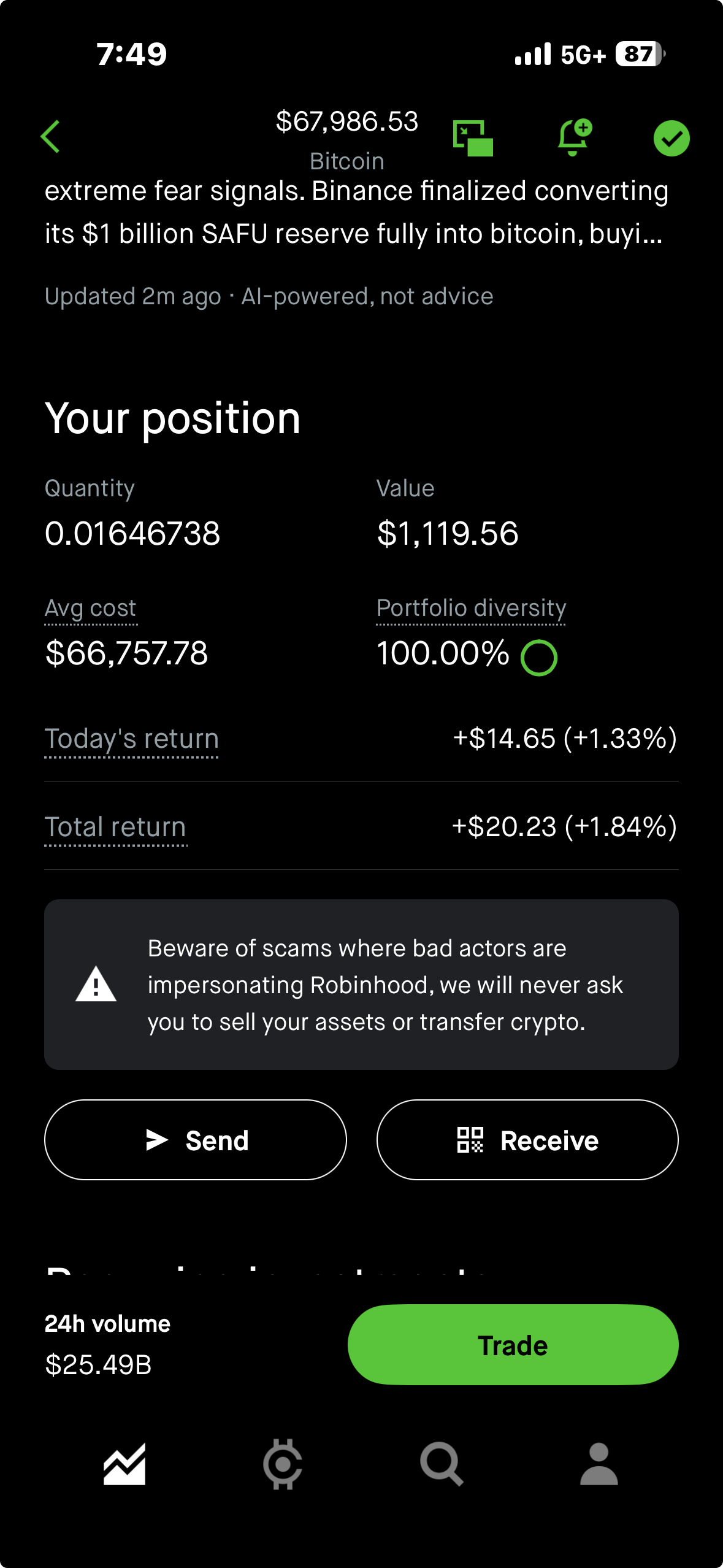Viewport: 723px width, 1568px height.
Task: Click the portfolio diversity green ring
Action: tap(538, 658)
